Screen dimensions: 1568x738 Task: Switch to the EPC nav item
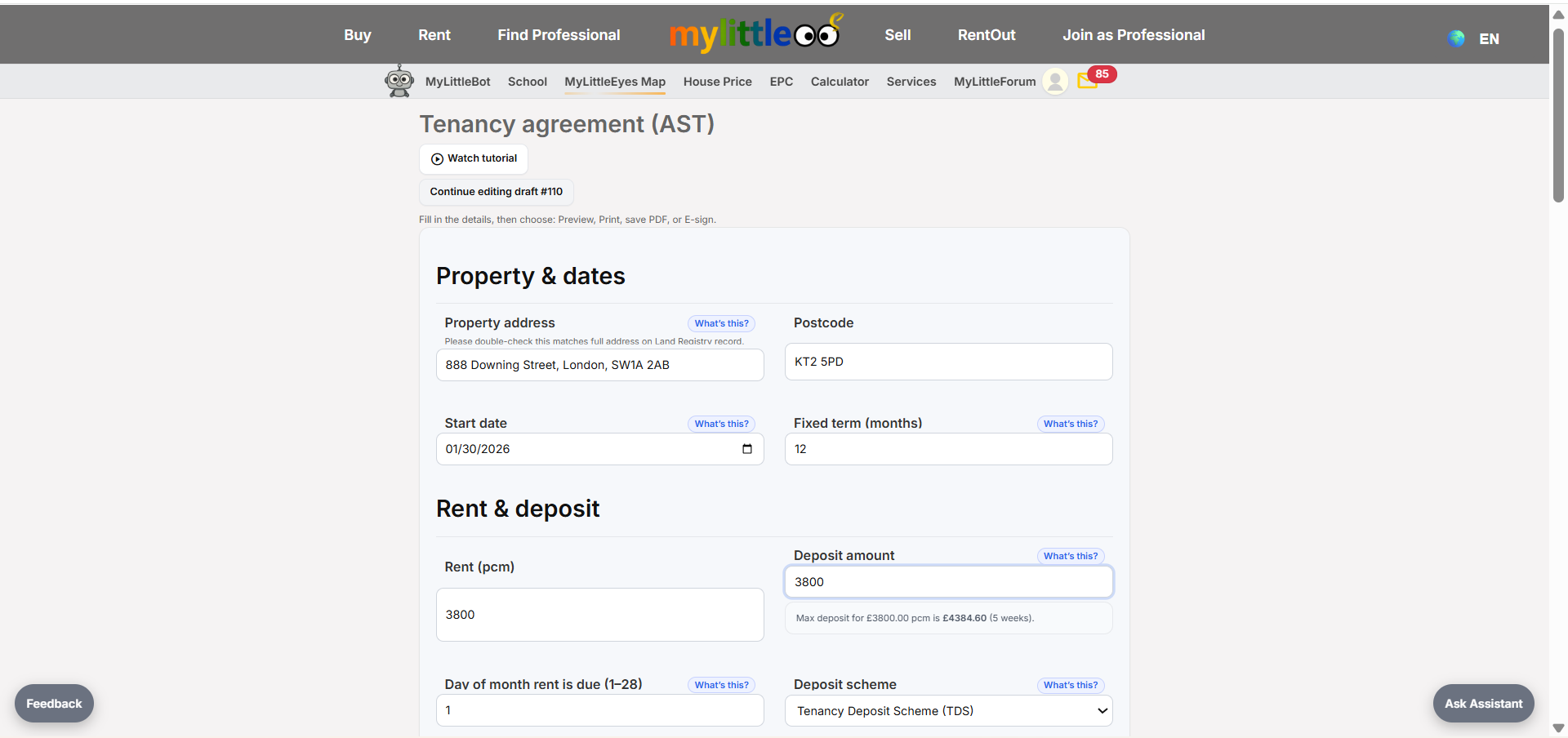[x=781, y=82]
